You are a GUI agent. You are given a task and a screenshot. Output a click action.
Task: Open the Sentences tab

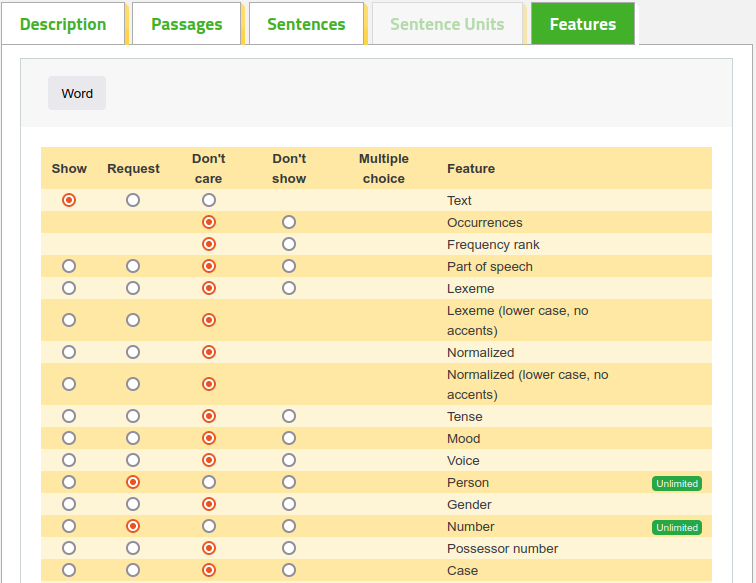306,24
